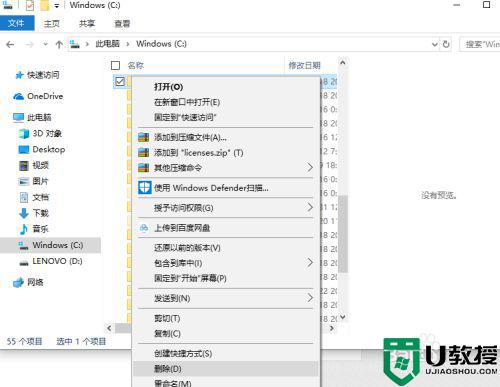Click the 3D 对象 cube icon

24,134
